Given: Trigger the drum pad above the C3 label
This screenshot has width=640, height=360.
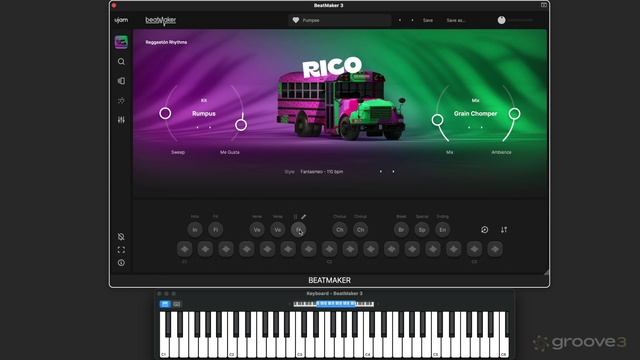Looking at the screenshot, I should tap(474, 249).
